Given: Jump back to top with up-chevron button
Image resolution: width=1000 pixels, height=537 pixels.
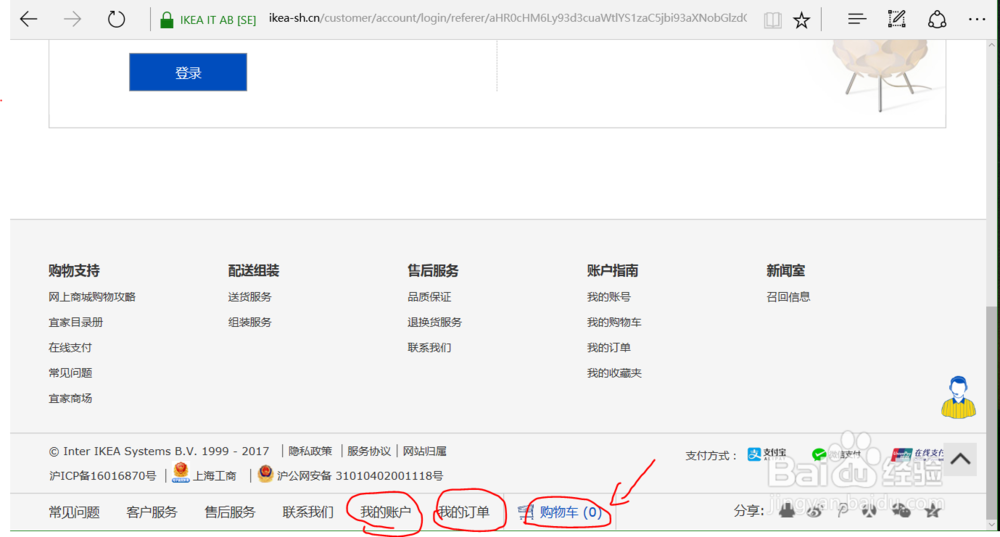Looking at the screenshot, I should pos(960,459).
